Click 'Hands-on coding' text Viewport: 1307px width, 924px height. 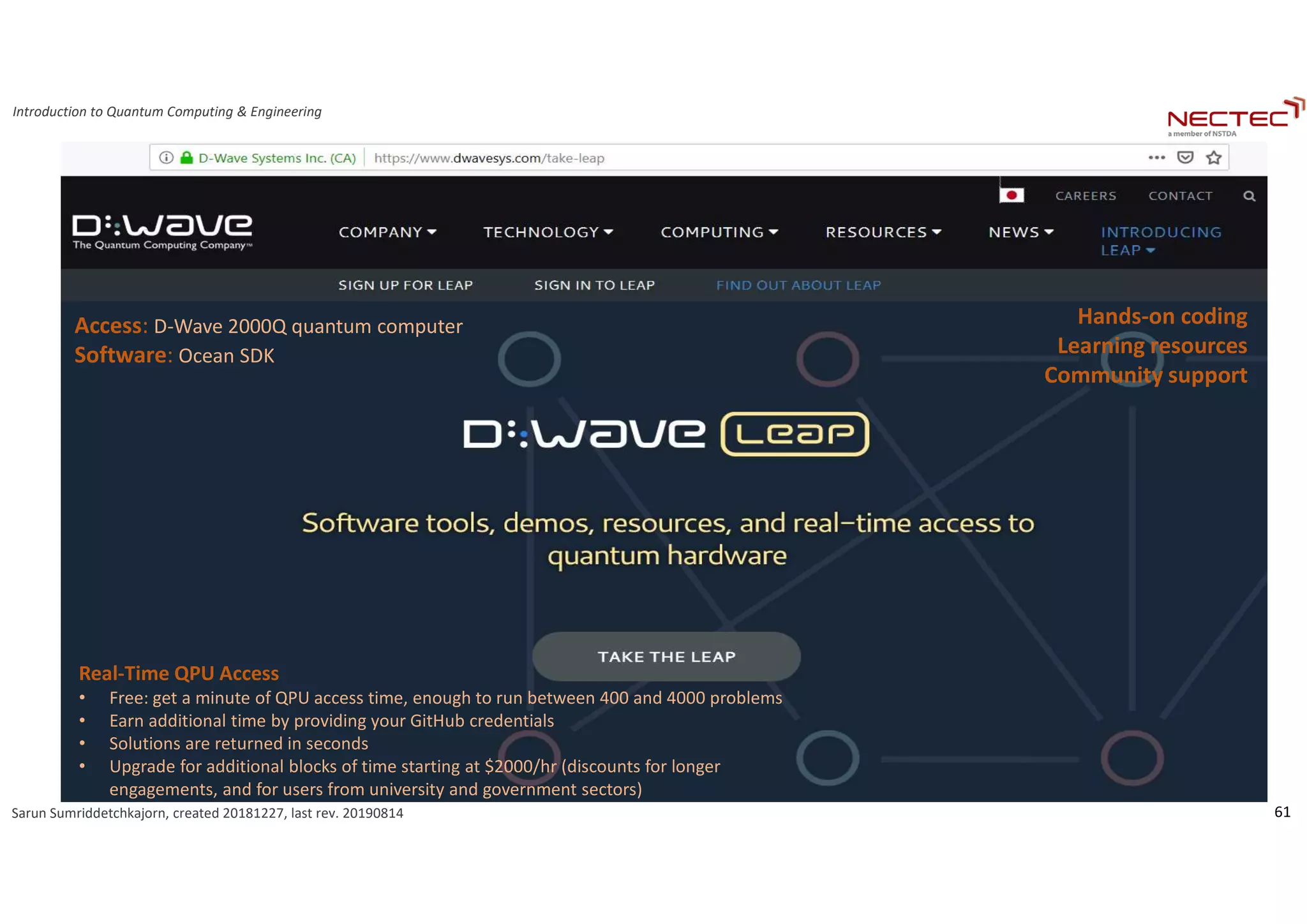(x=1162, y=317)
